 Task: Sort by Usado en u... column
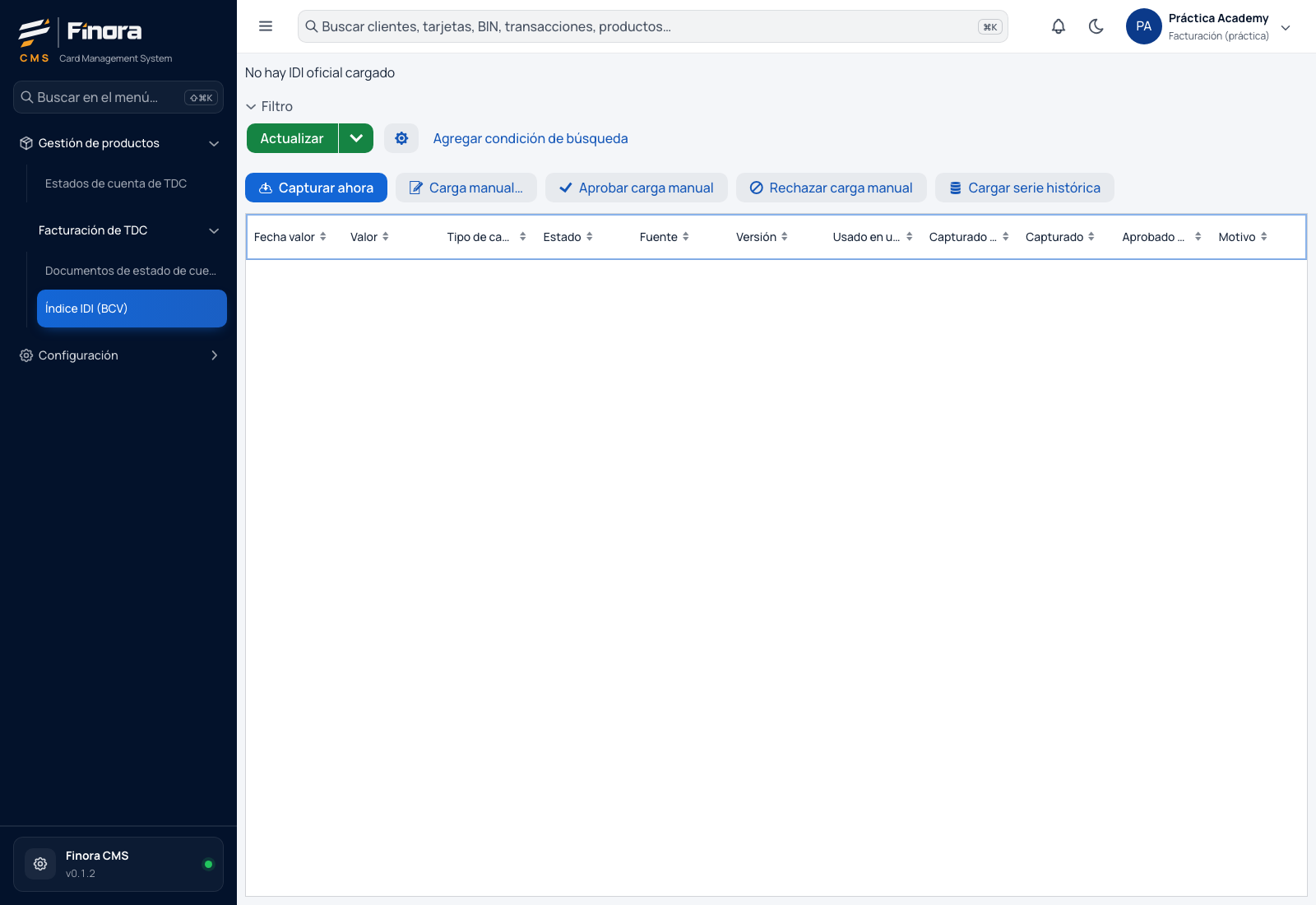(x=873, y=237)
